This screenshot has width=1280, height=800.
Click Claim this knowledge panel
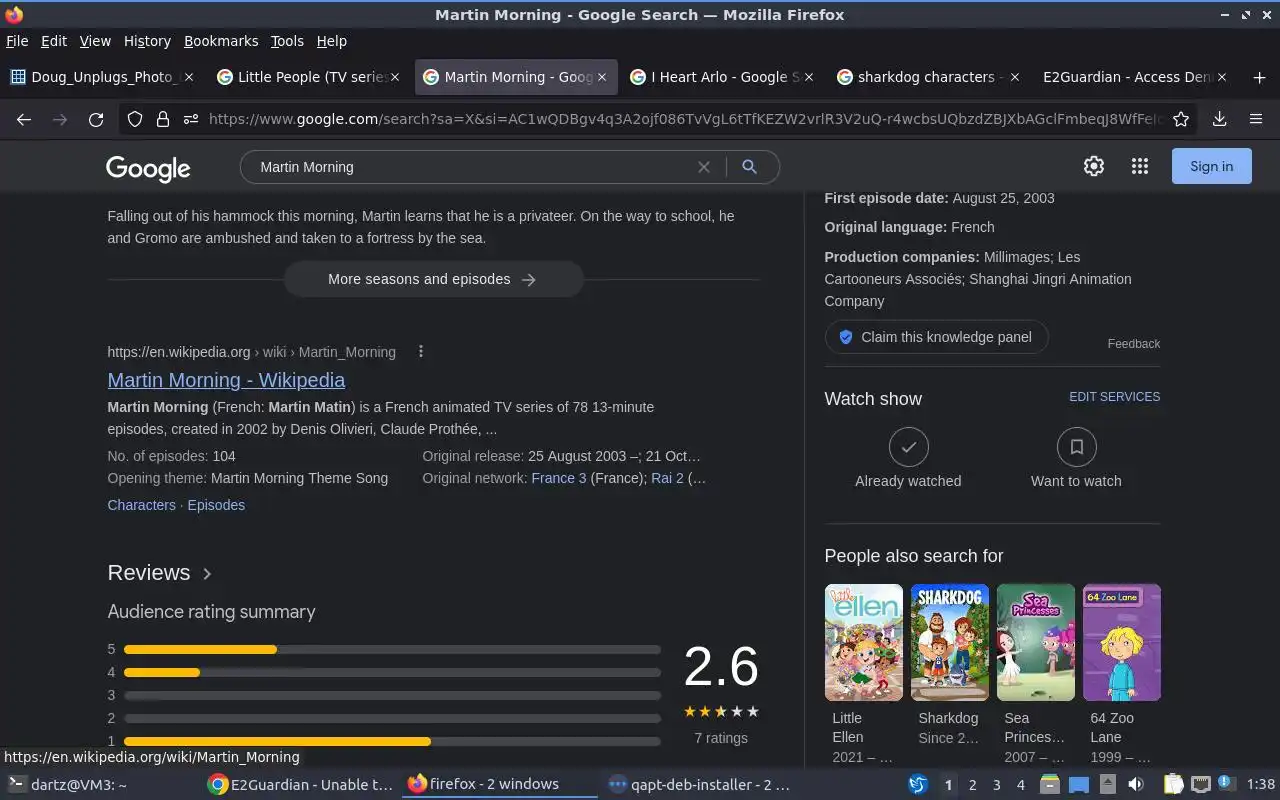click(936, 337)
